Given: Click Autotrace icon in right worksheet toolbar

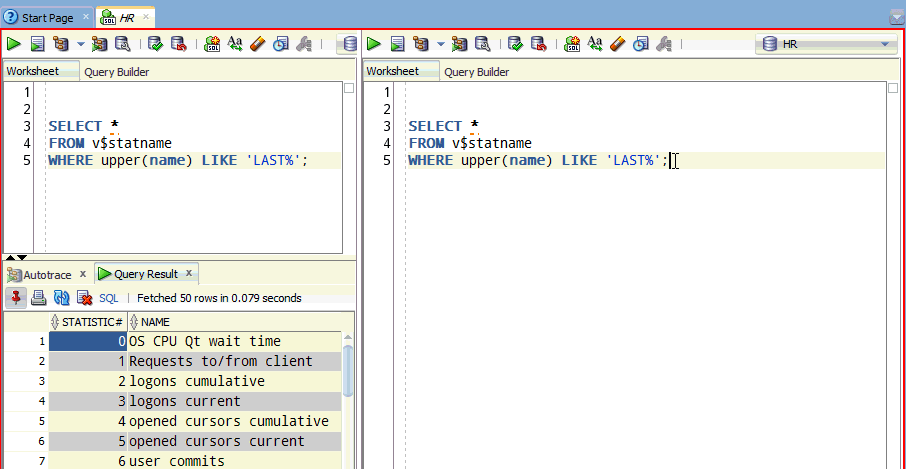Looking at the screenshot, I should point(459,43).
